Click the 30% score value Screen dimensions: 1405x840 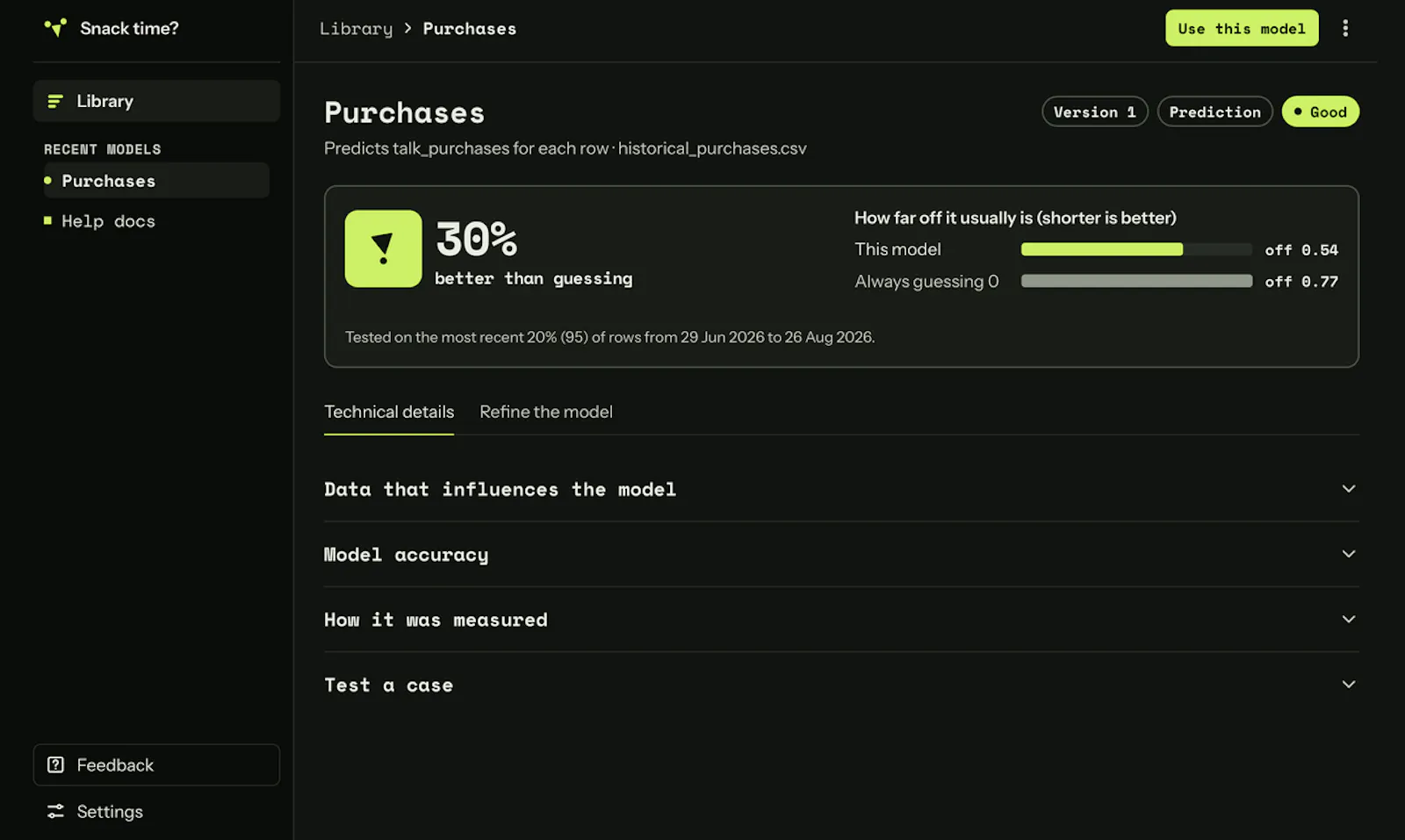(477, 238)
